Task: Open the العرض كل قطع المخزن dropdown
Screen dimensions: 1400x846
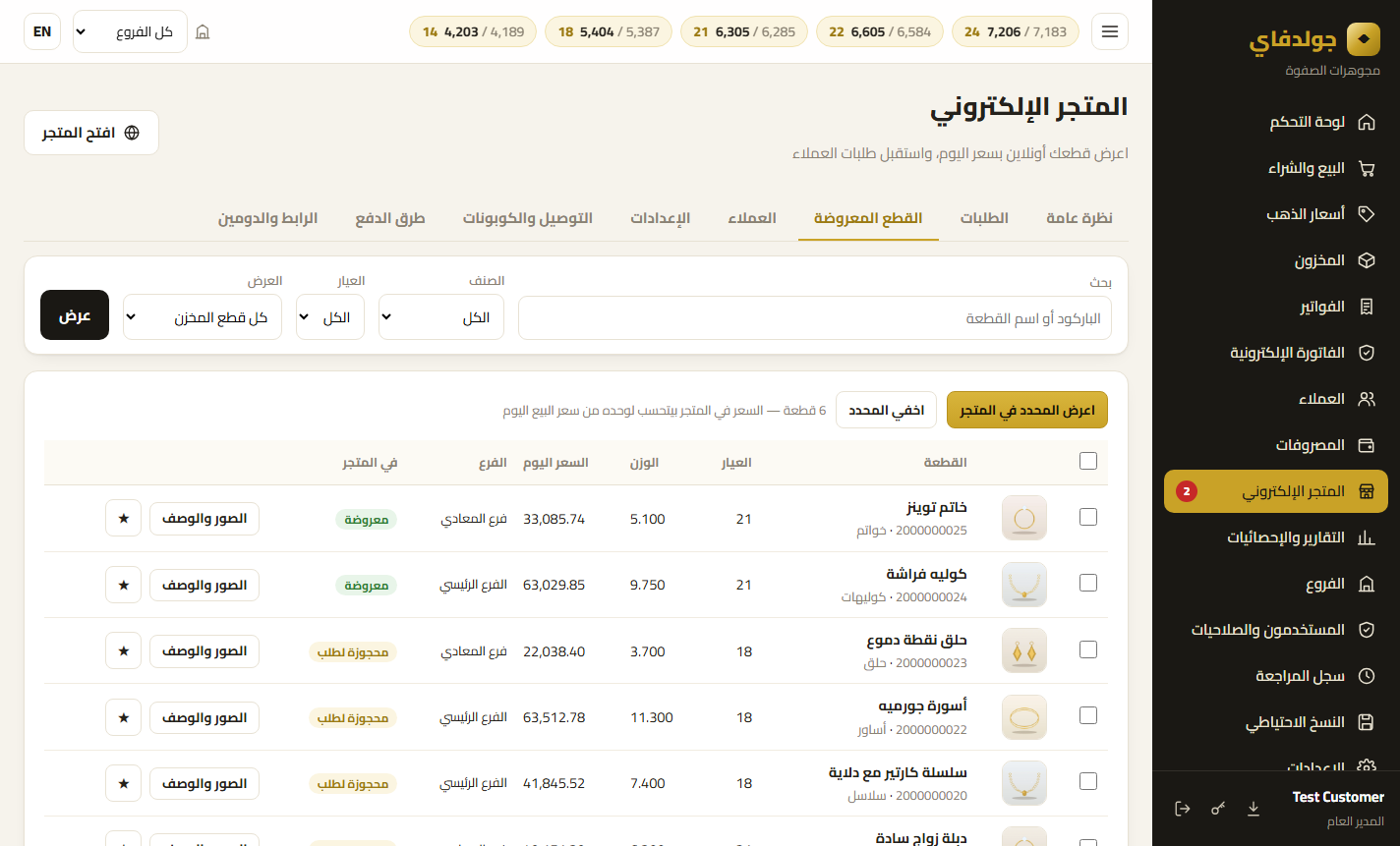Action: (203, 317)
